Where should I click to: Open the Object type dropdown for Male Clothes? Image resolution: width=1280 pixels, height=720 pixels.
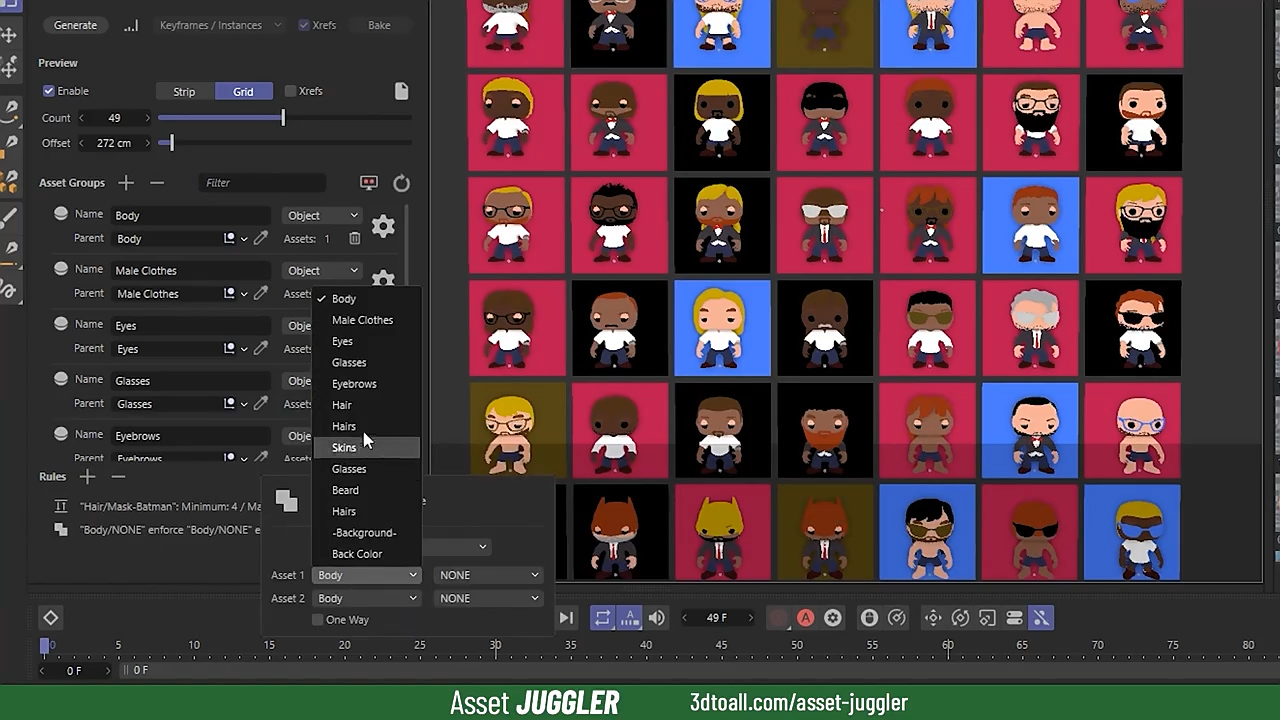322,270
